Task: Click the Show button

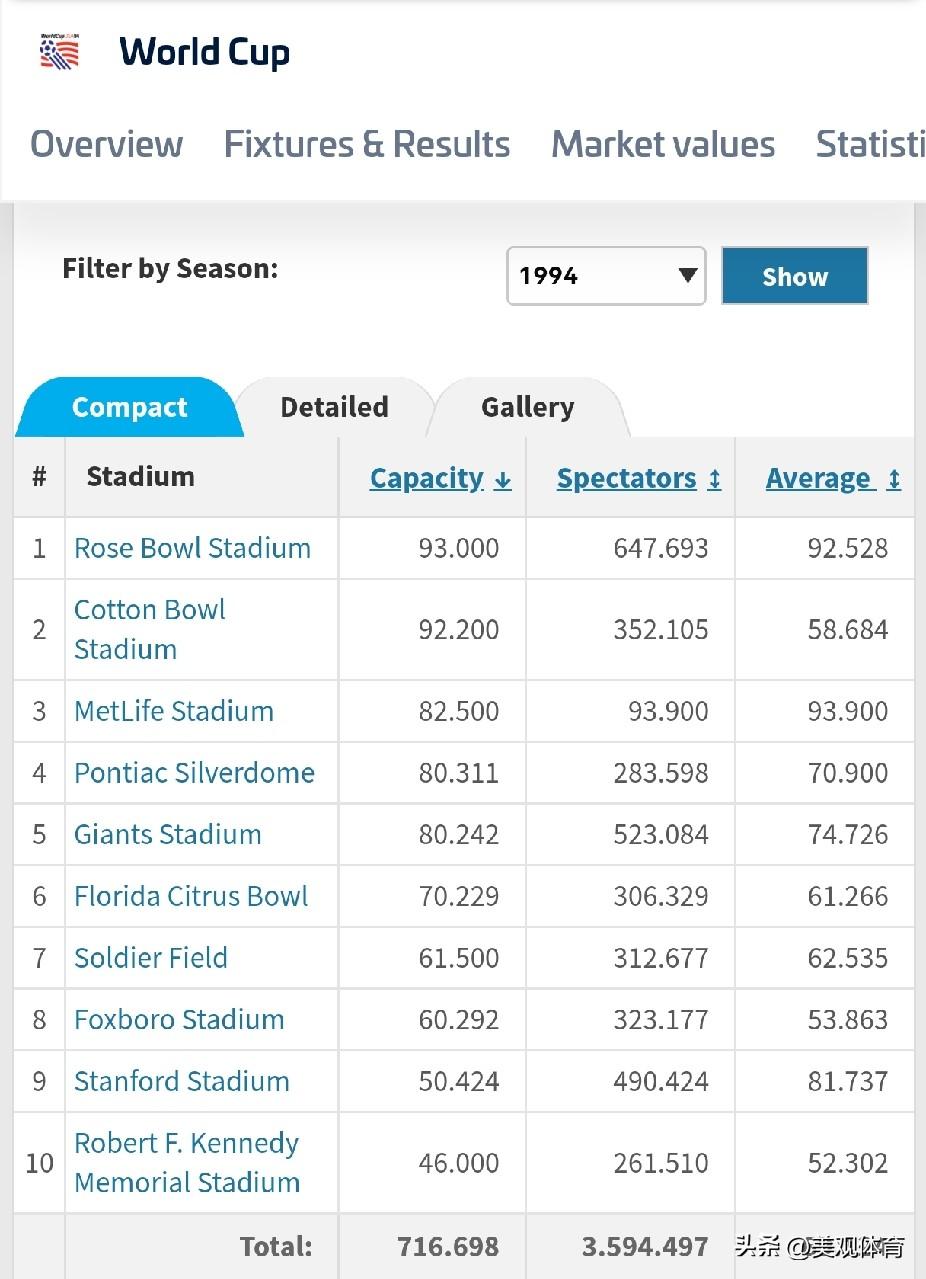Action: (x=795, y=276)
